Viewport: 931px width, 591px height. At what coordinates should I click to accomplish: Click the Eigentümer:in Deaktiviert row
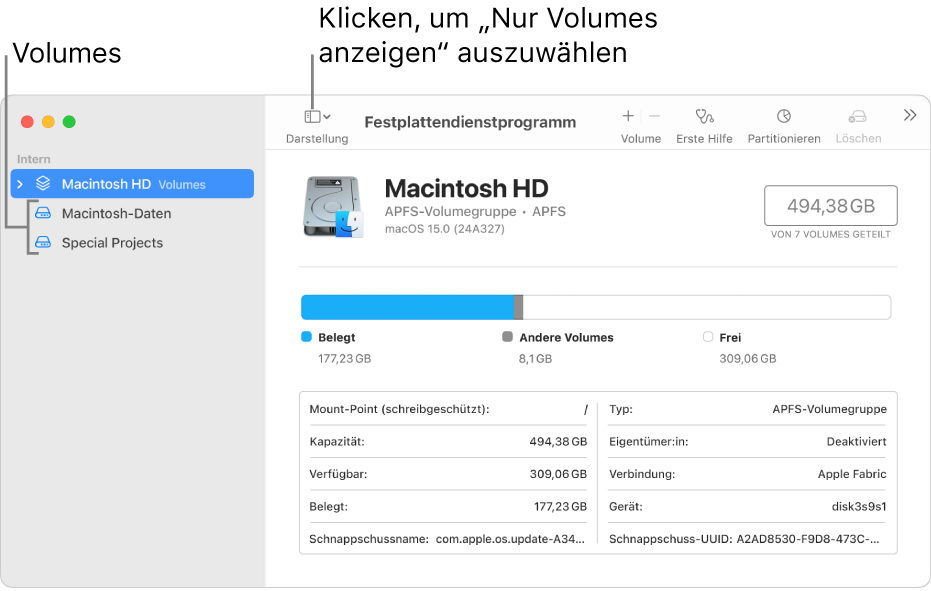pos(748,441)
